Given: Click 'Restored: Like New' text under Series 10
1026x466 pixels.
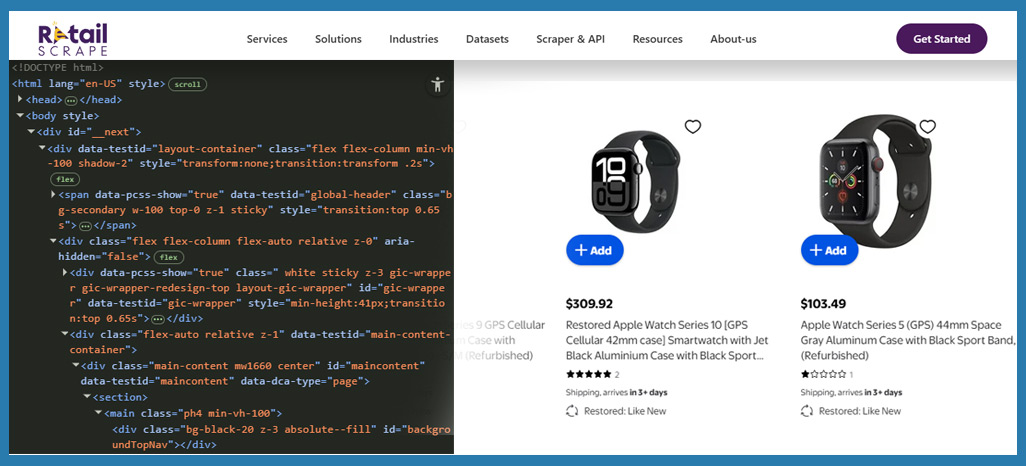Looking at the screenshot, I should (x=625, y=411).
